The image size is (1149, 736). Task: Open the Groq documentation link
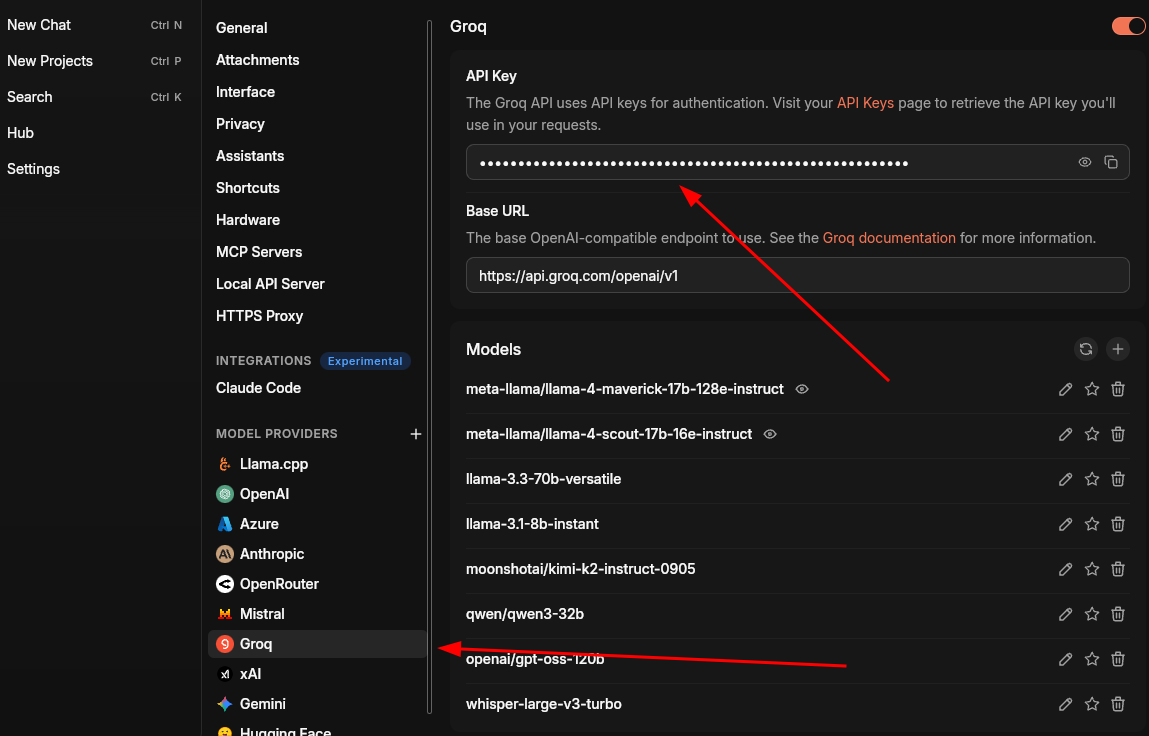tap(889, 238)
